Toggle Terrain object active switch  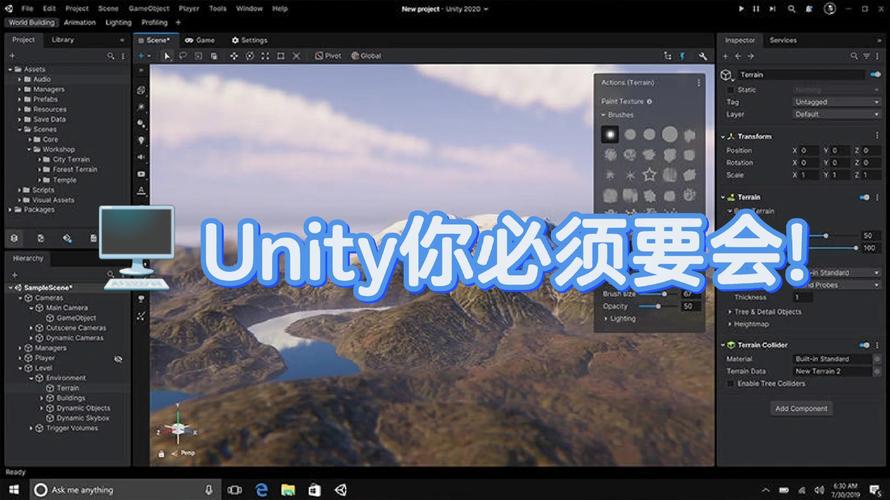coord(875,74)
